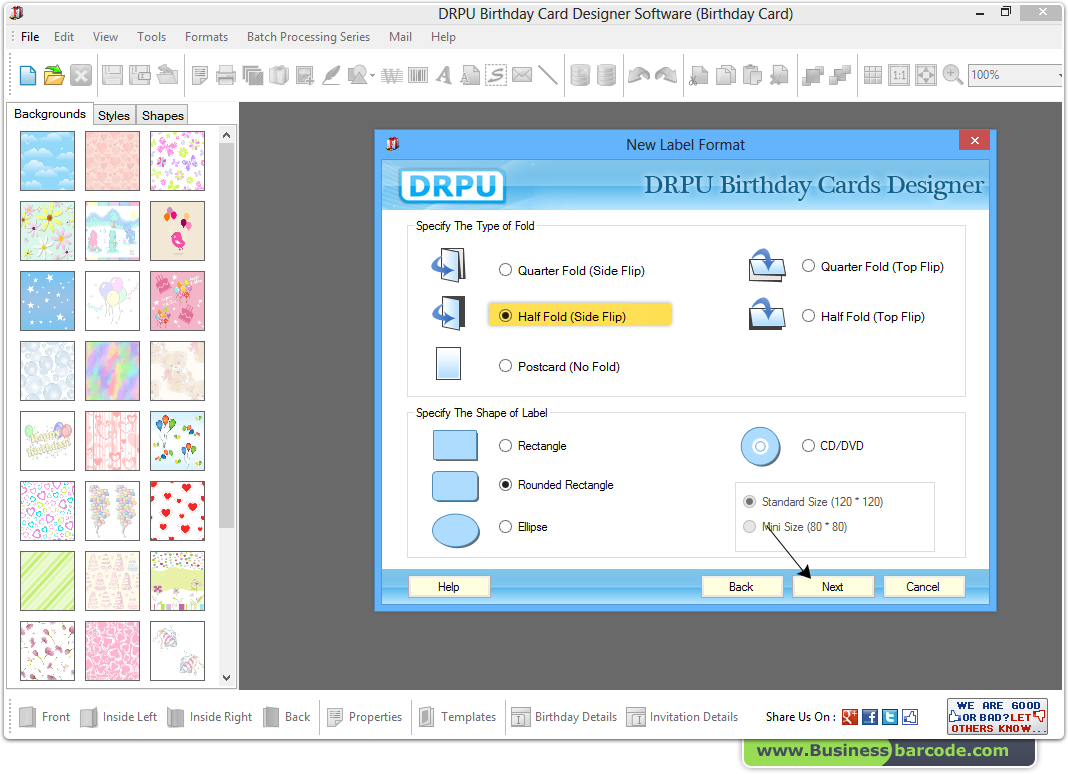This screenshot has height=774, width=1068.
Task: Click the insert image picture icon
Action: 304,75
